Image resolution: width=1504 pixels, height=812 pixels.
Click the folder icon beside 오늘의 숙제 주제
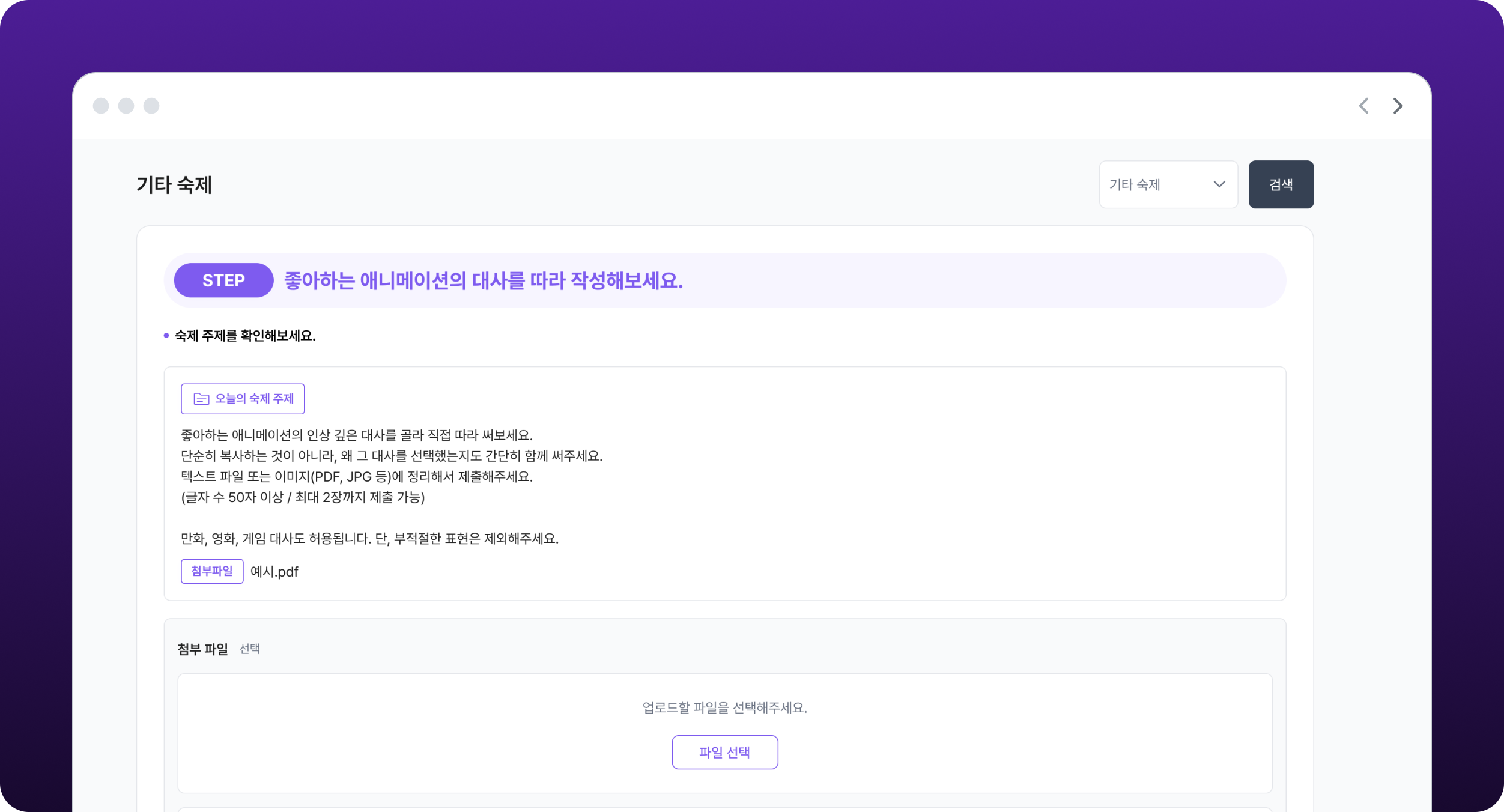(x=201, y=399)
